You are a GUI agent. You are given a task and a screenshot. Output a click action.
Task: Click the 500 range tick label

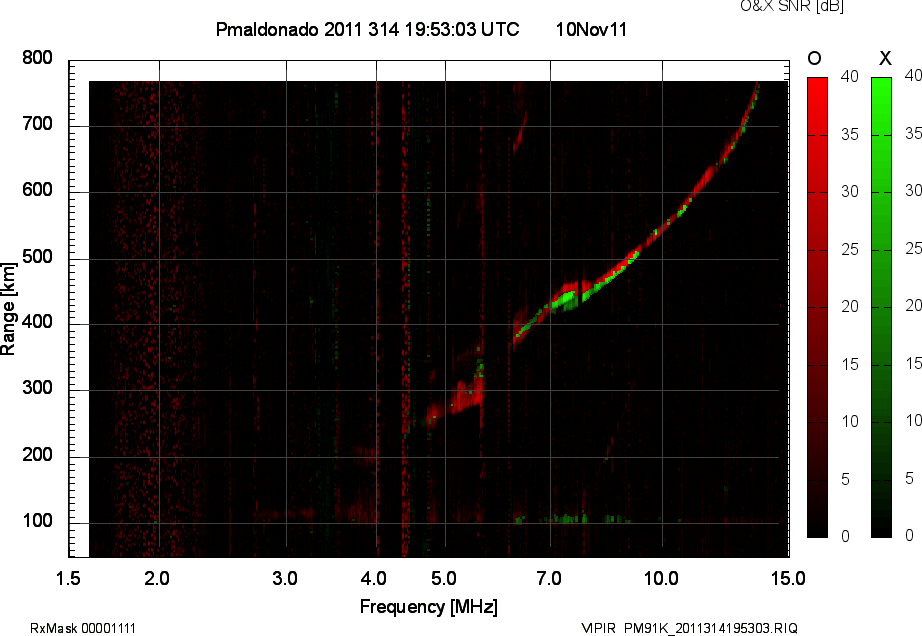click(x=38, y=257)
